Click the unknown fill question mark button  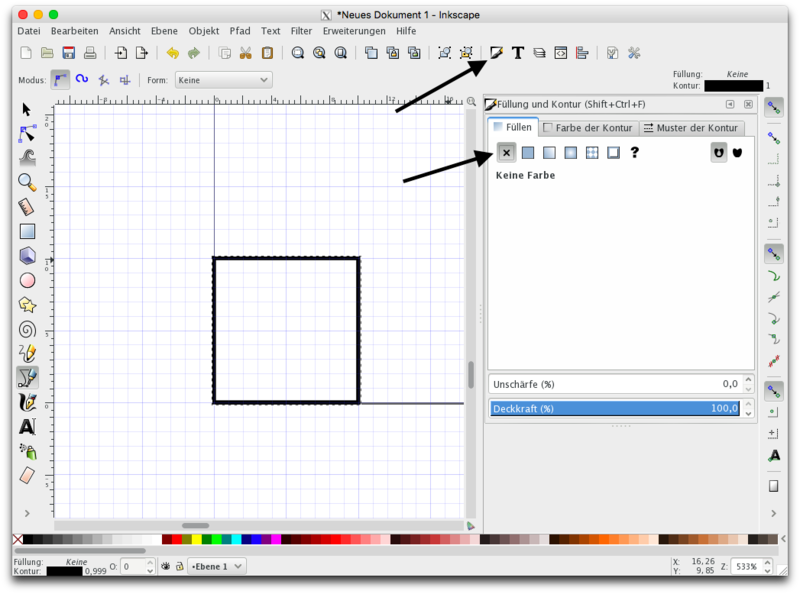[634, 152]
